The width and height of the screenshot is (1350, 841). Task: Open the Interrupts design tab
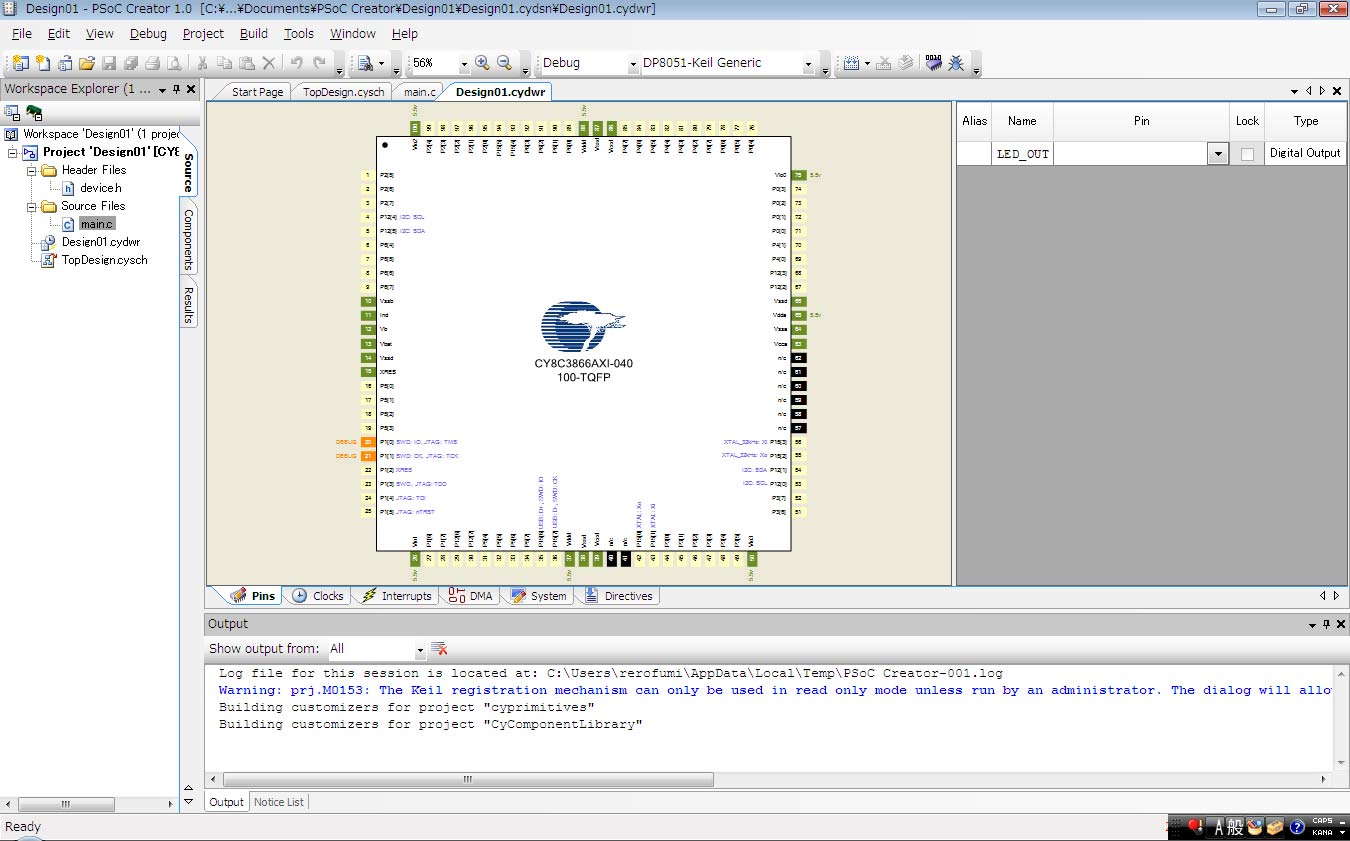coord(397,596)
